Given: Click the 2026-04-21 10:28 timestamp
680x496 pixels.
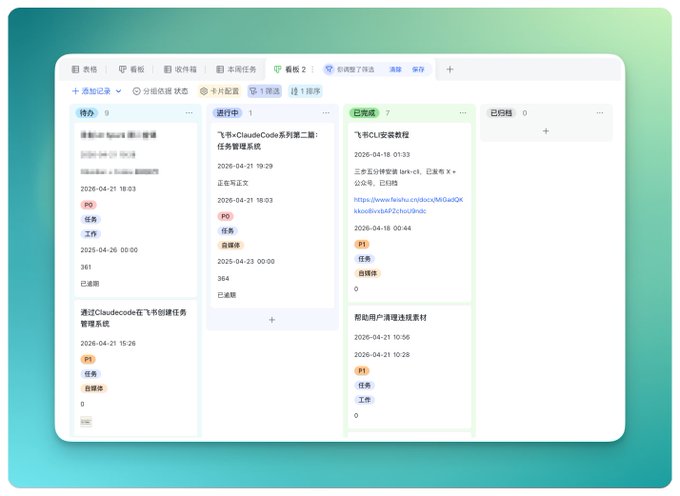Looking at the screenshot, I should coord(382,355).
